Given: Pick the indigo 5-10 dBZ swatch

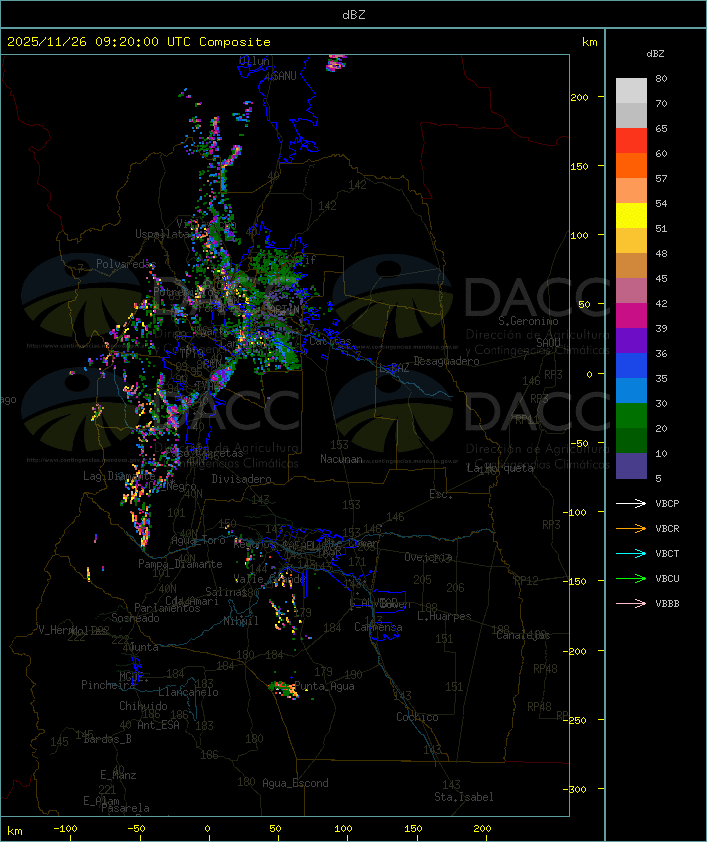Looking at the screenshot, I should (631, 466).
